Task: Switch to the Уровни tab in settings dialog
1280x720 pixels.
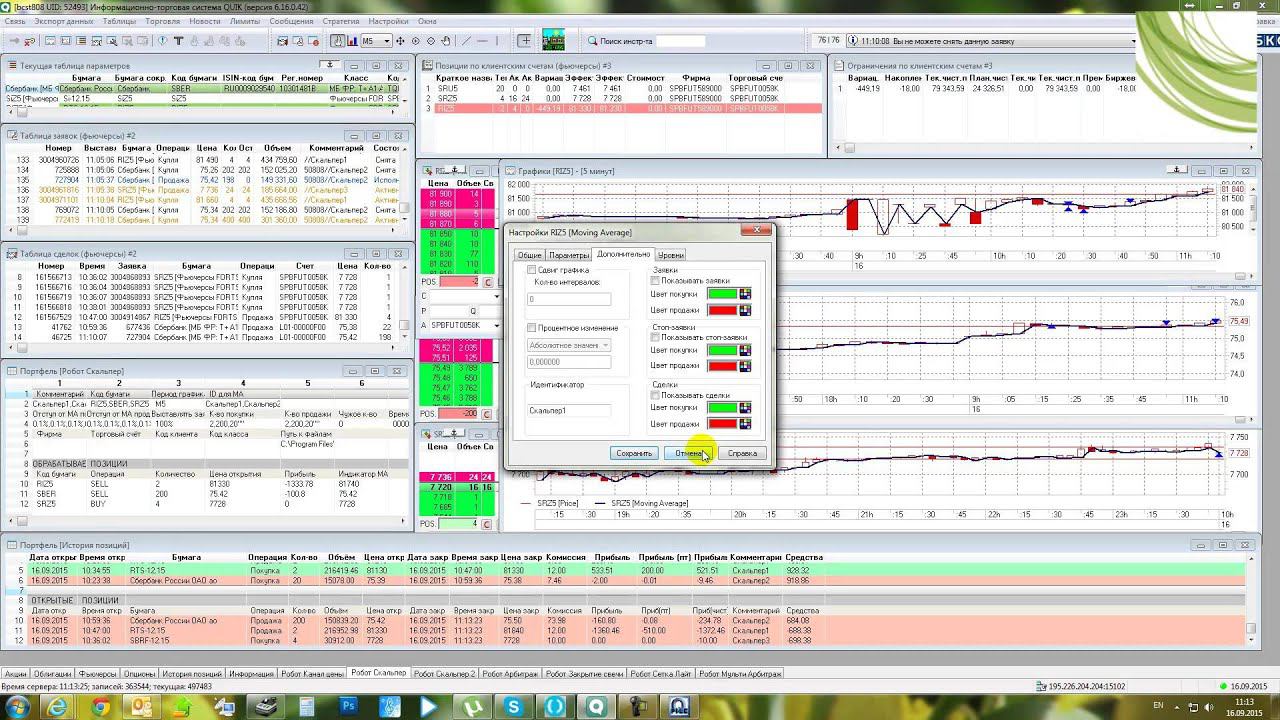Action: tap(671, 255)
